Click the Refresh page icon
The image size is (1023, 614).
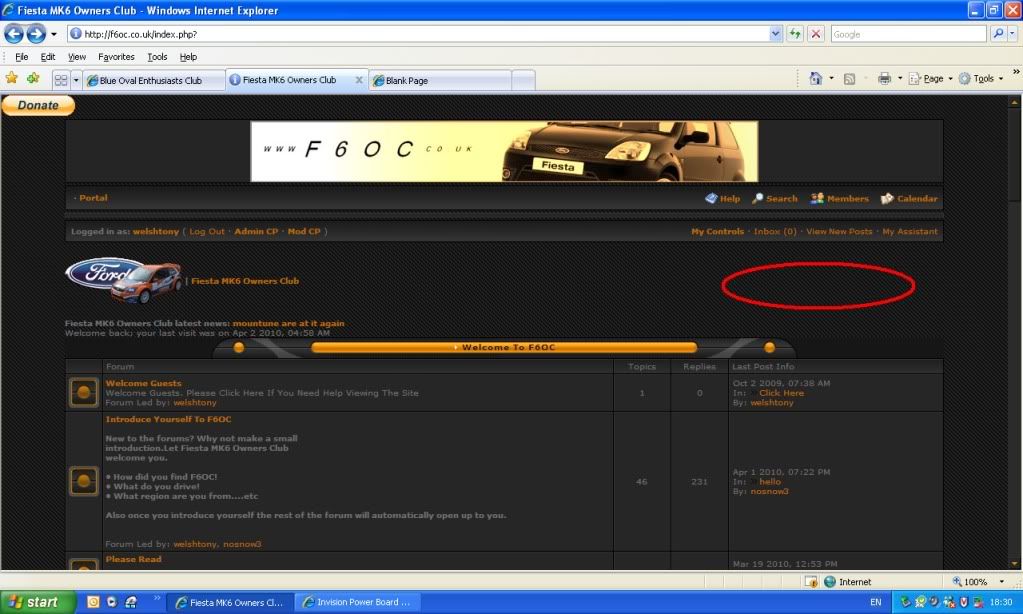(795, 34)
